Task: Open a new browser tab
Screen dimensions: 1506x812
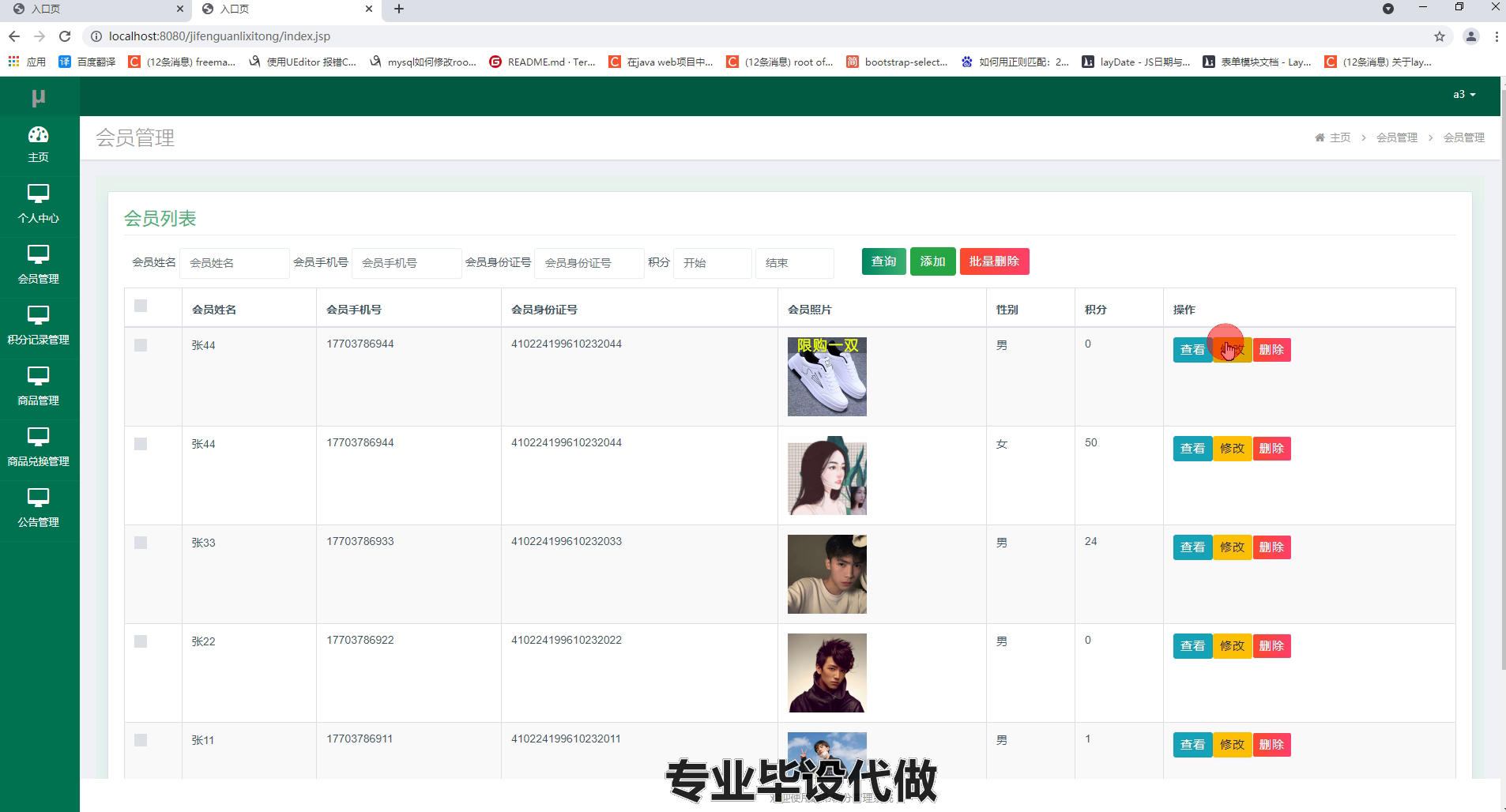Action: (399, 9)
